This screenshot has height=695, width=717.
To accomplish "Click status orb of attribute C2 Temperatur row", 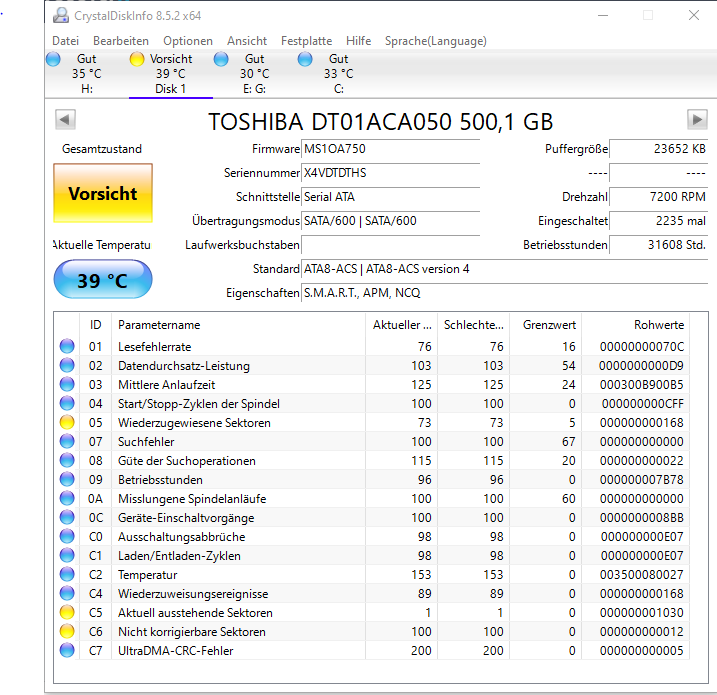I will click(67, 574).
